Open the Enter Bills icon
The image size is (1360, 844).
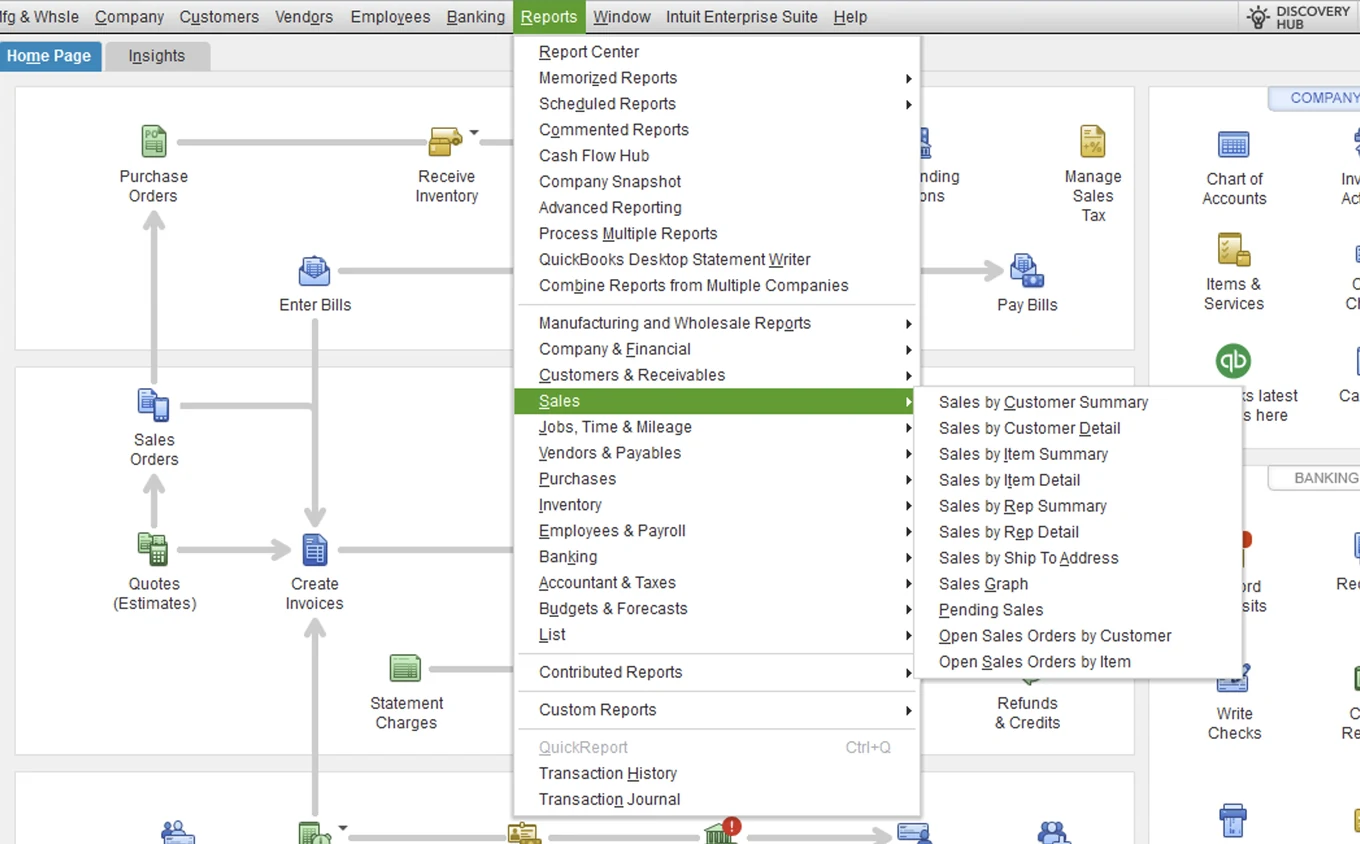(315, 270)
